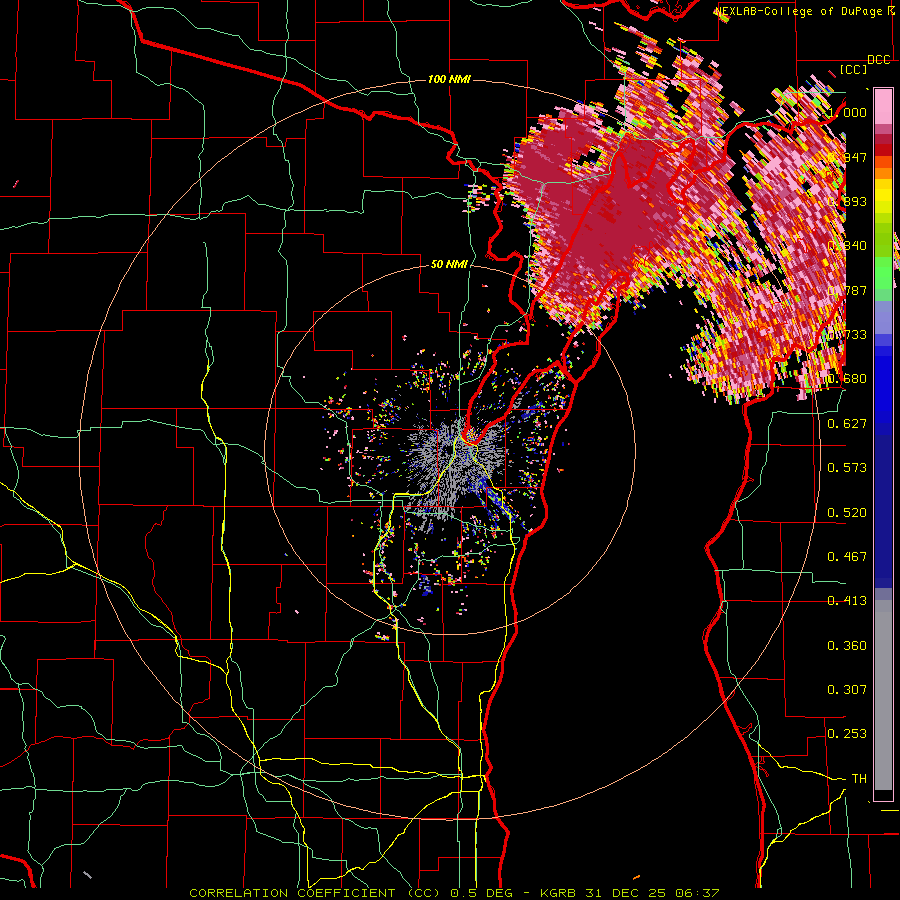Click the 0.840 scale value
The height and width of the screenshot is (900, 900).
point(847,246)
